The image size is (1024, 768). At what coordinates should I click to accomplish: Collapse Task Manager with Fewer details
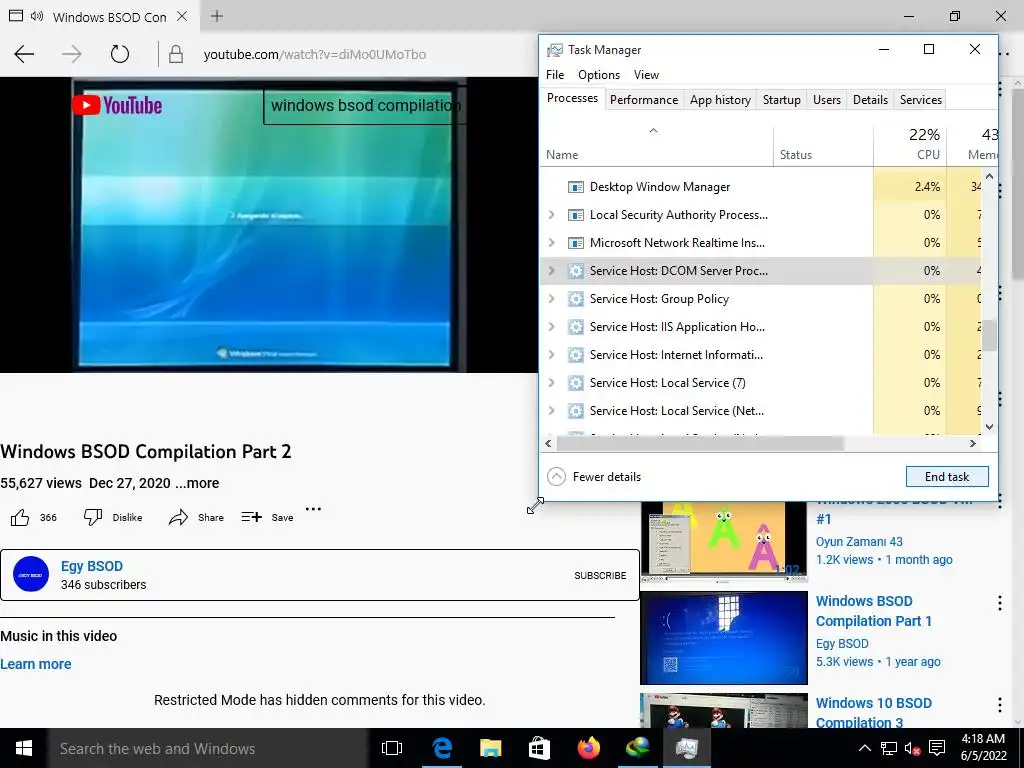click(594, 477)
